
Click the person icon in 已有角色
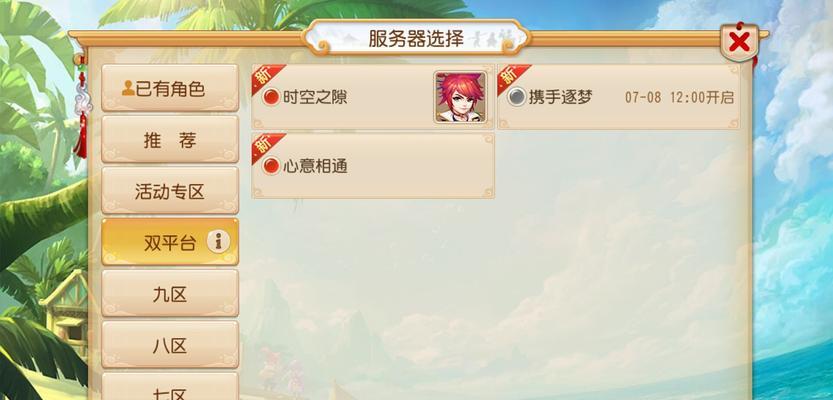tap(128, 88)
